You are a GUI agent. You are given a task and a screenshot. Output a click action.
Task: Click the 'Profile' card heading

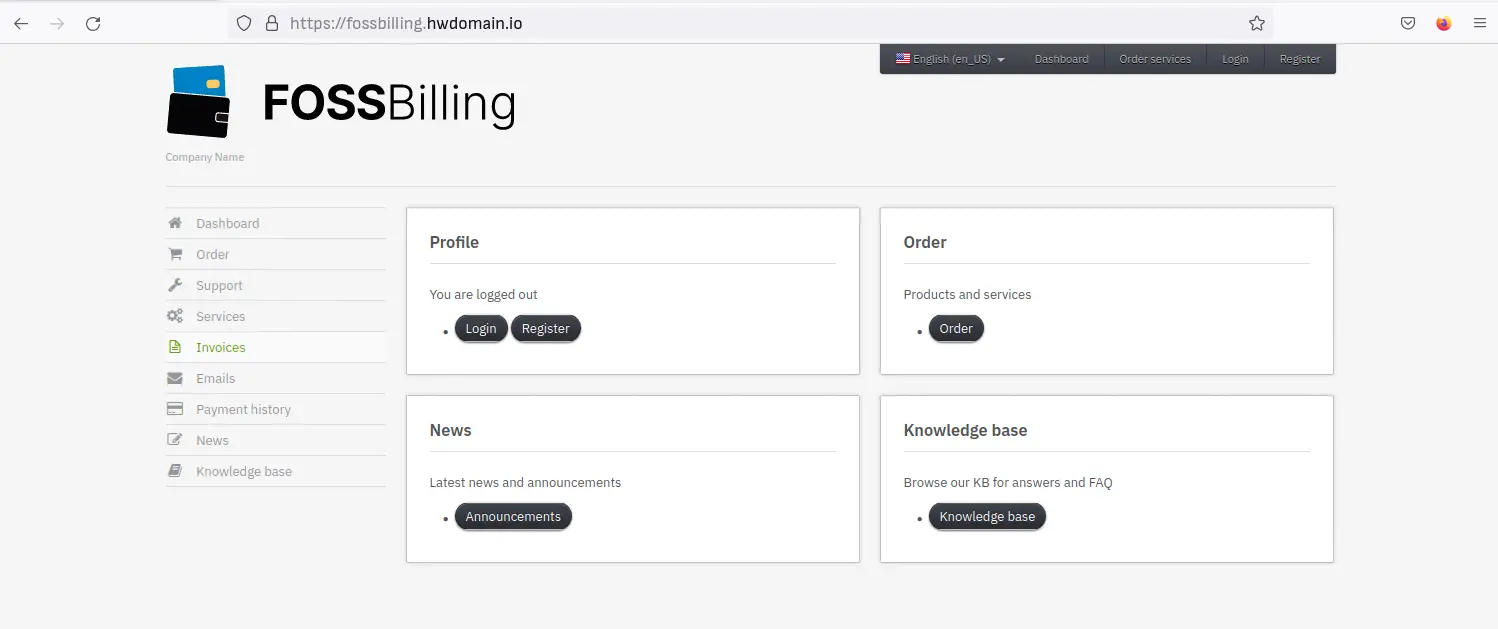click(x=454, y=242)
